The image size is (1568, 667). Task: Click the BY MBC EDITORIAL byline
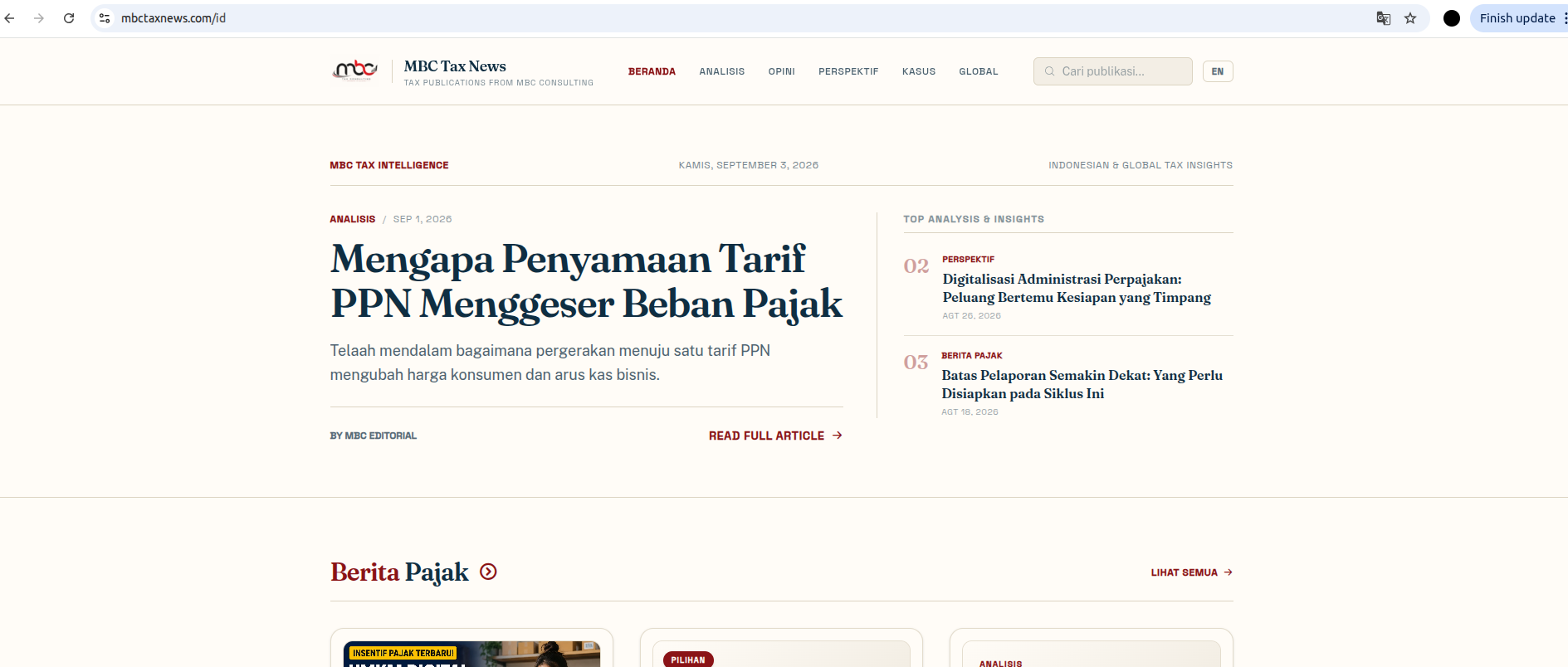pyautogui.click(x=374, y=436)
